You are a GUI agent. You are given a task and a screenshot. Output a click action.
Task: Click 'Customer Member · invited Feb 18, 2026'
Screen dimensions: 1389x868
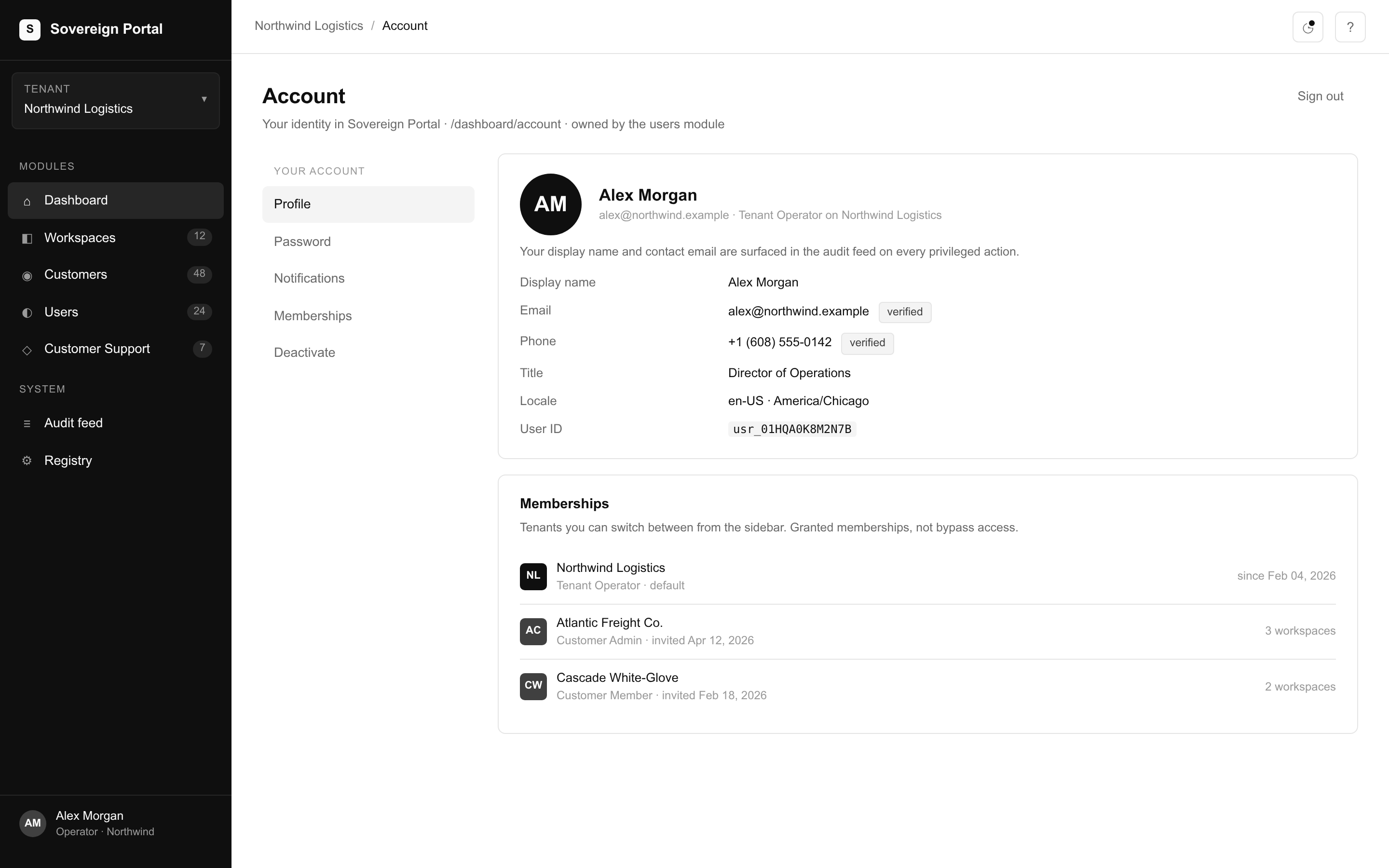pos(661,695)
